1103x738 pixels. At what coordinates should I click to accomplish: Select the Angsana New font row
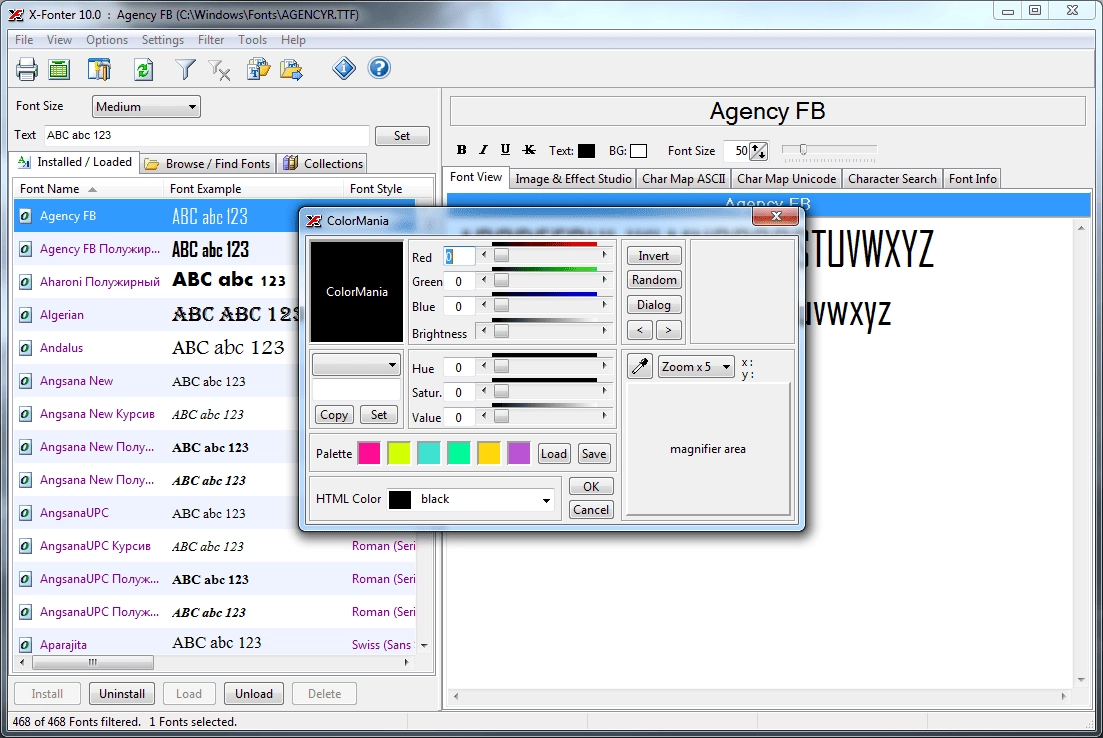pyautogui.click(x=155, y=381)
